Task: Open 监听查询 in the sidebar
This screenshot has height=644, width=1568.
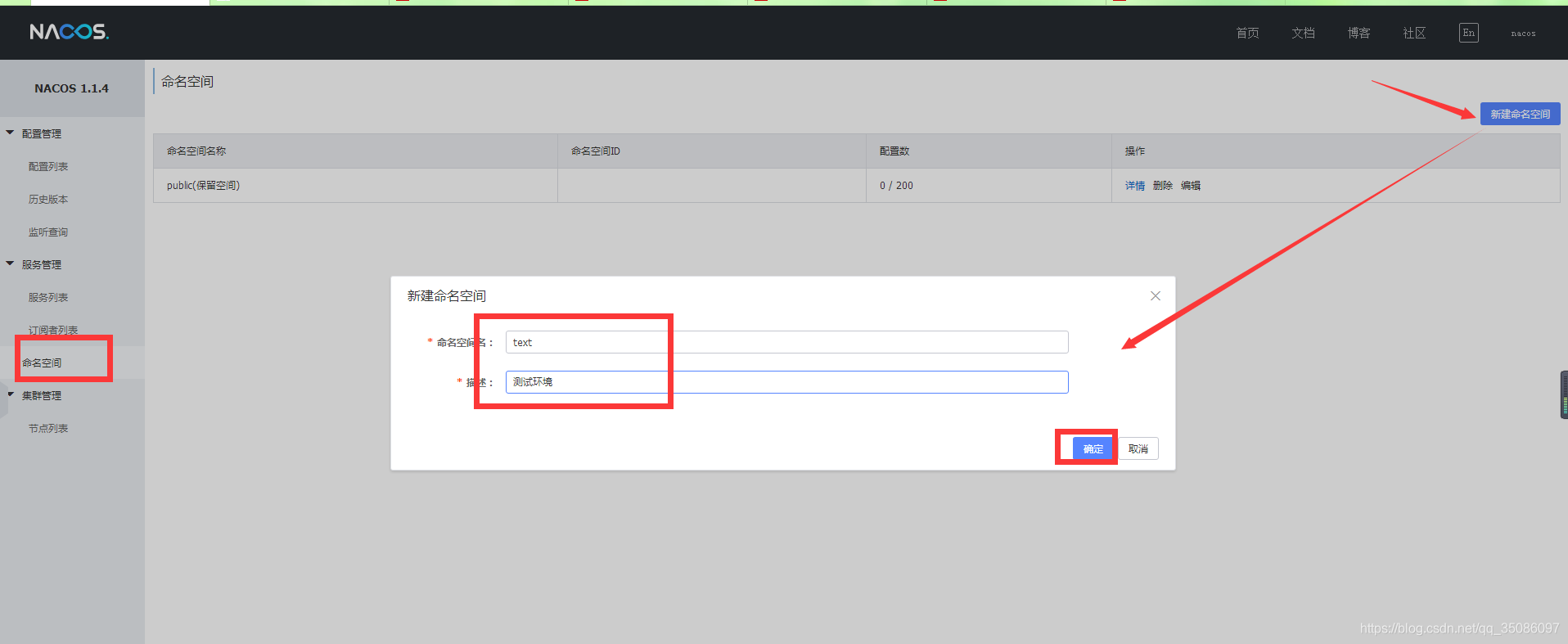Action: (48, 232)
